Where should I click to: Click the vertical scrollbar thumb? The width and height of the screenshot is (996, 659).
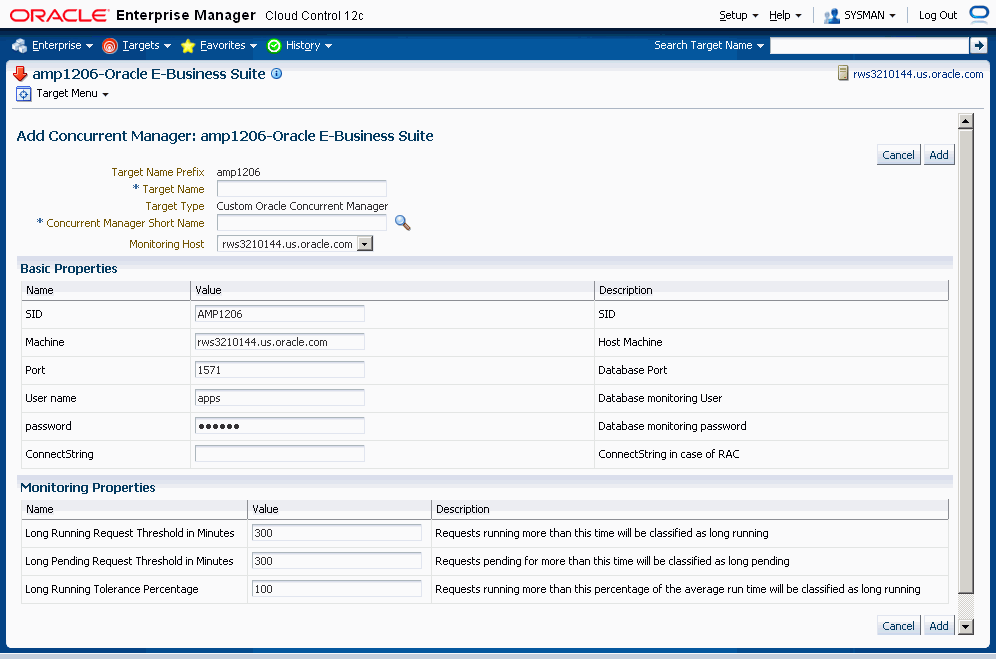pos(966,360)
